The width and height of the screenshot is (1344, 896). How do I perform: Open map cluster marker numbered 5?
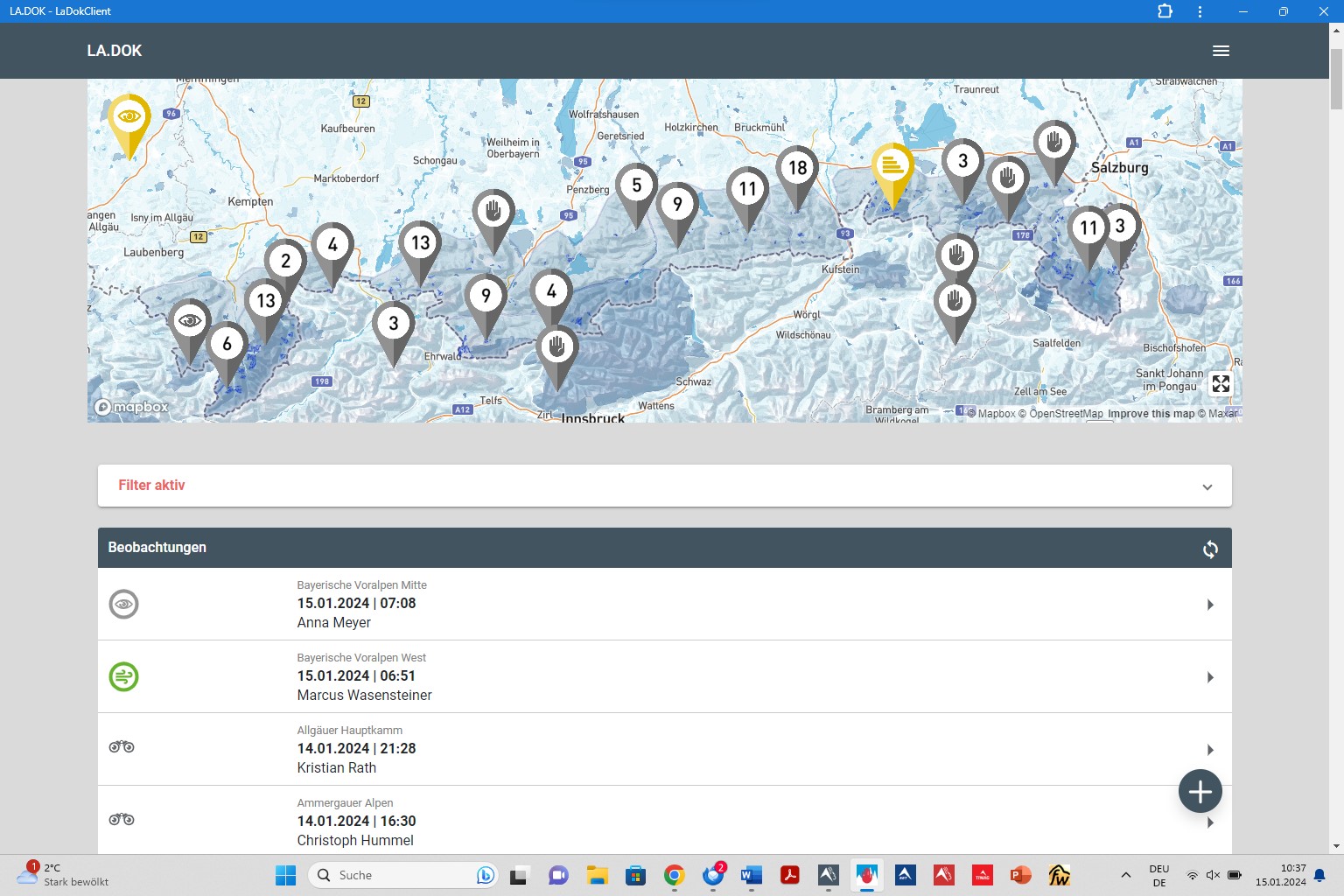(636, 186)
